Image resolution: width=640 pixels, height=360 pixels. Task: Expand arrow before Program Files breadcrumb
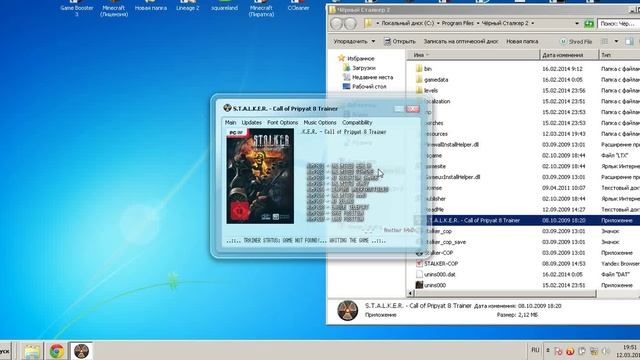[438, 23]
